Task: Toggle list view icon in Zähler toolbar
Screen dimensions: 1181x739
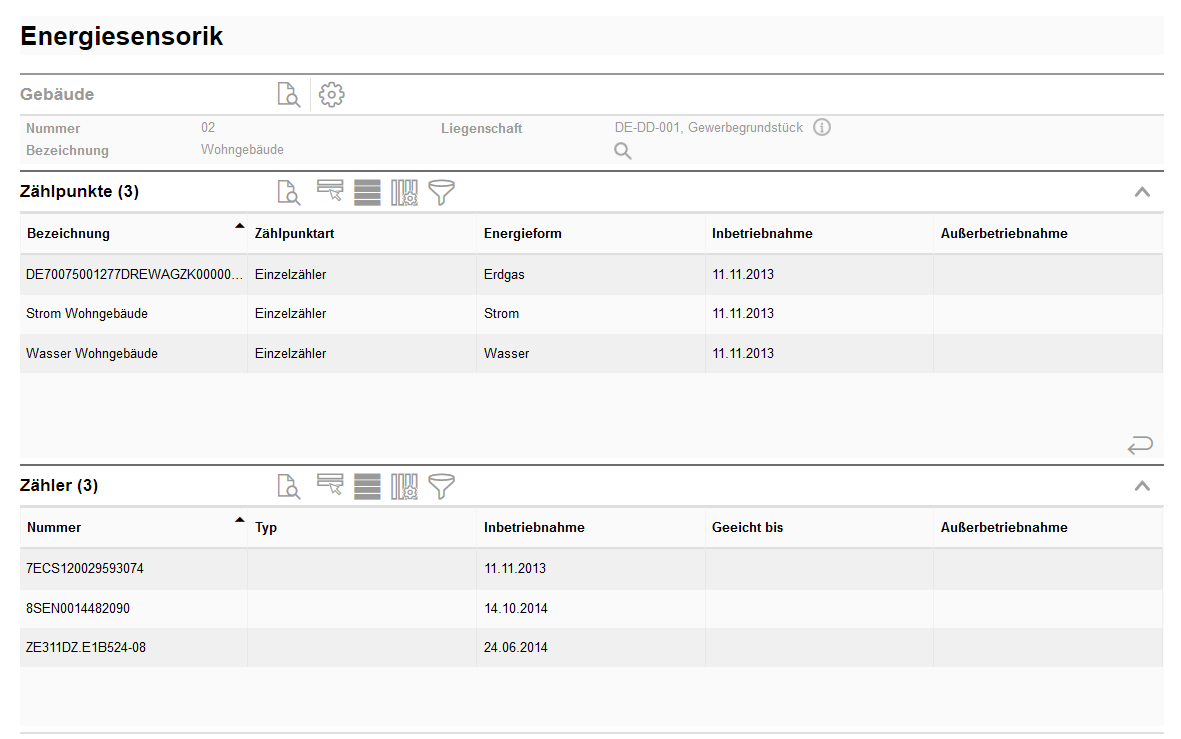Action: point(367,486)
